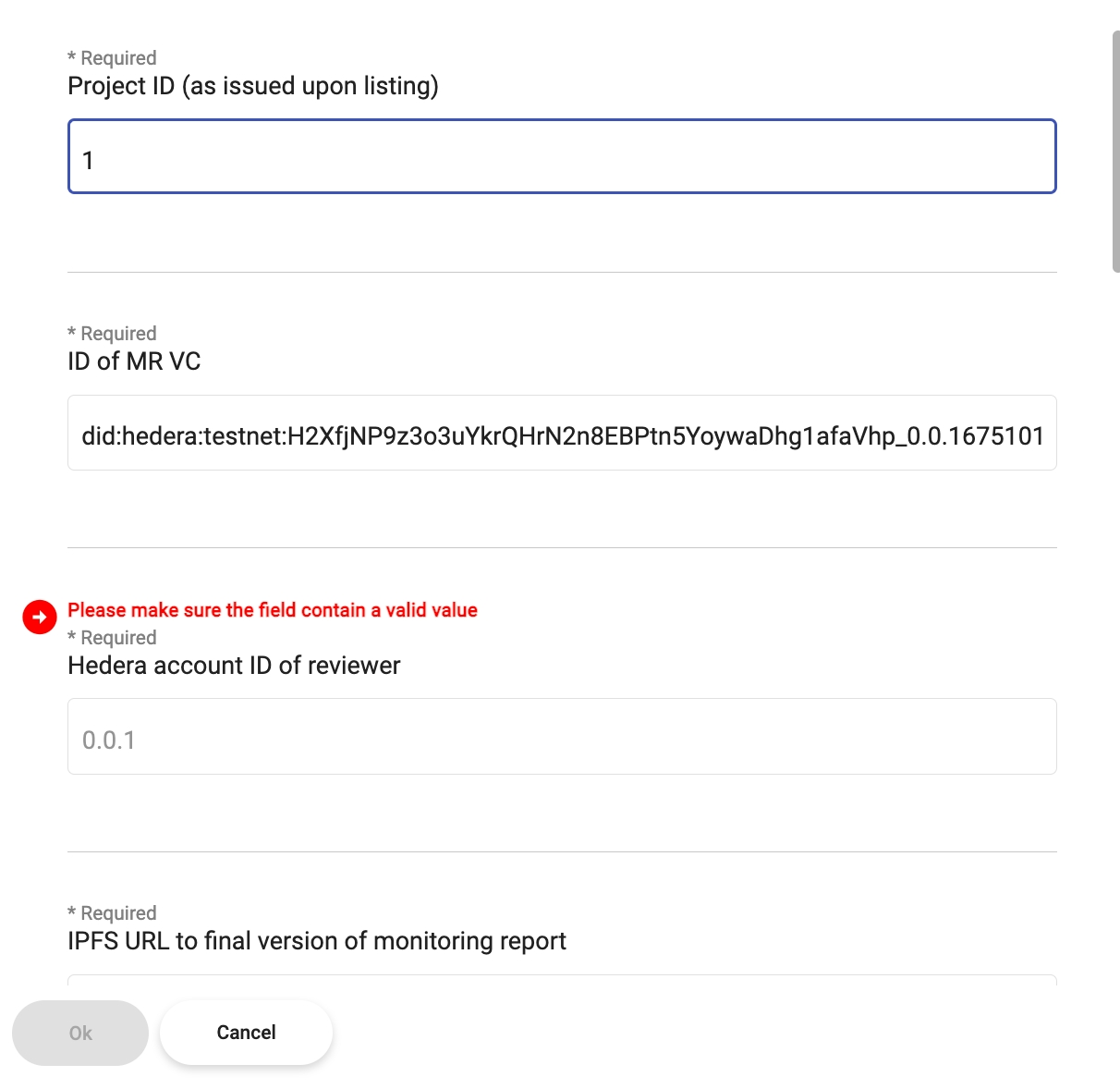
Task: Click the "ID of MR VC" label
Action: pyautogui.click(x=134, y=361)
